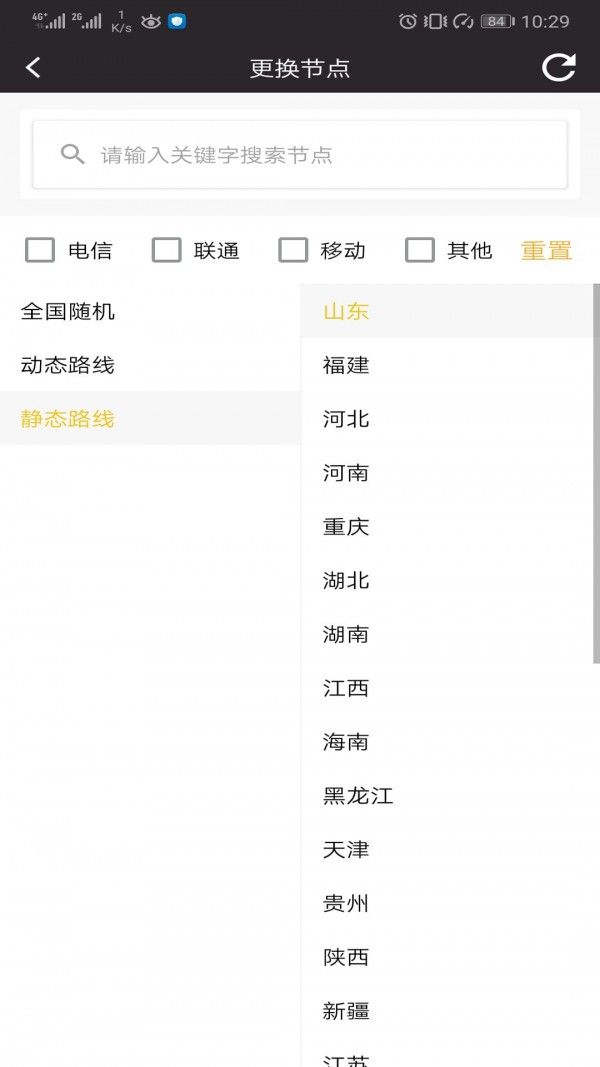Tap the back arrow icon
This screenshot has width=600, height=1067.
click(x=33, y=67)
